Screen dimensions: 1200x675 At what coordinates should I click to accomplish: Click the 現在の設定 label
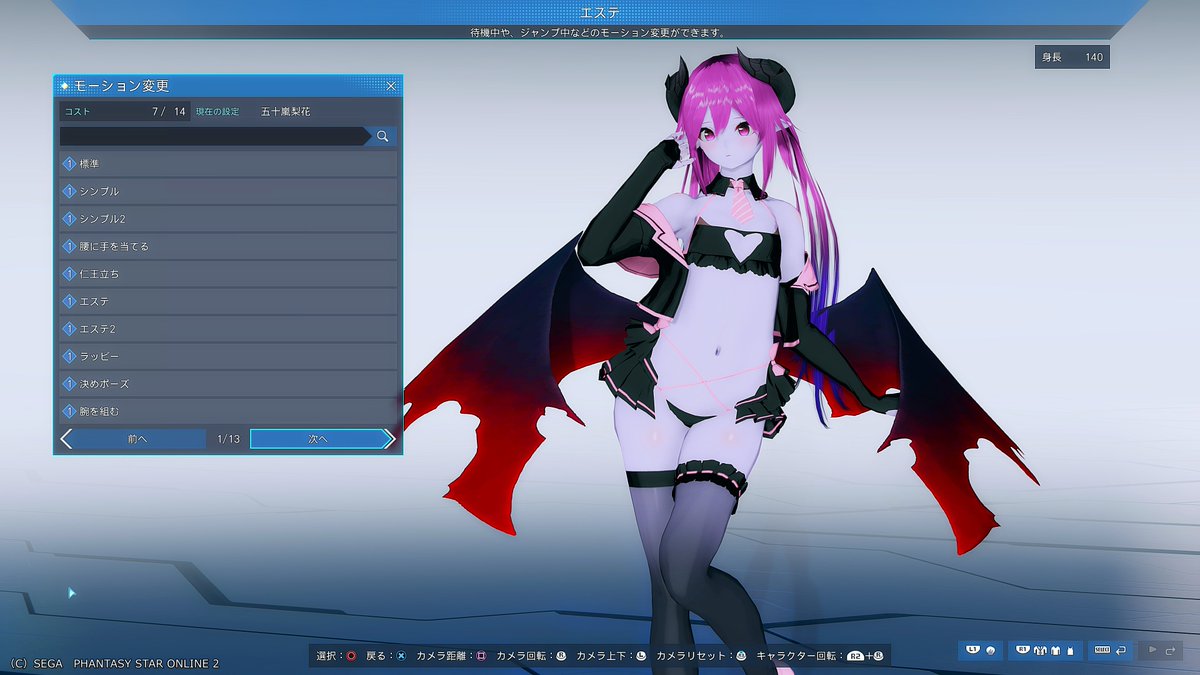[x=217, y=112]
